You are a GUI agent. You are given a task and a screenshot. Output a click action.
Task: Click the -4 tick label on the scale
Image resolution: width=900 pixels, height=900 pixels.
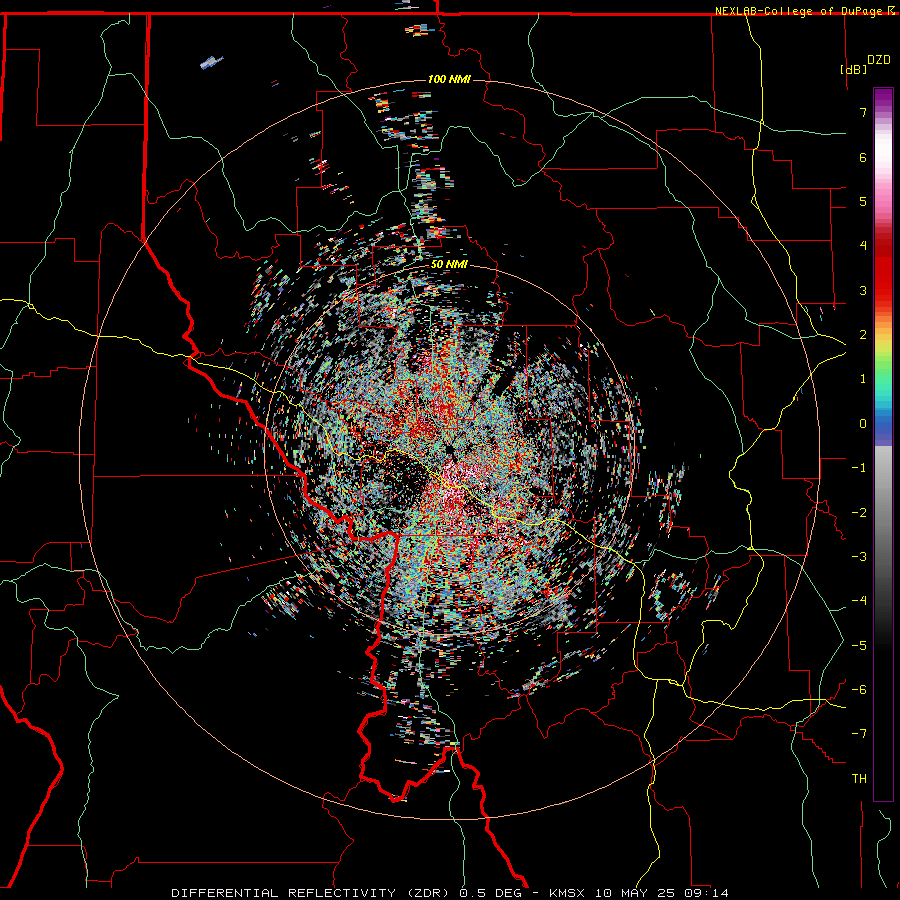[x=859, y=601]
